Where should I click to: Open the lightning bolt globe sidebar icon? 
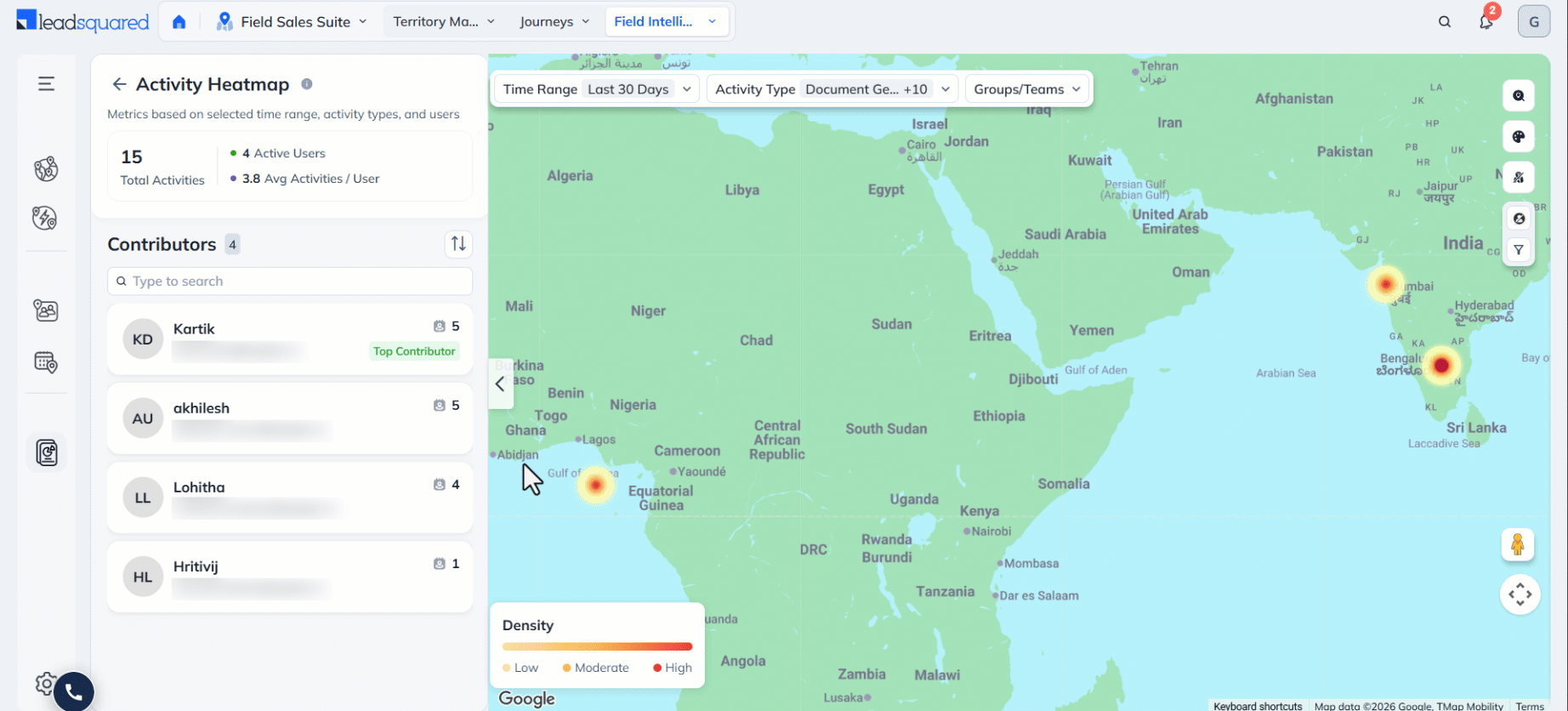45,219
